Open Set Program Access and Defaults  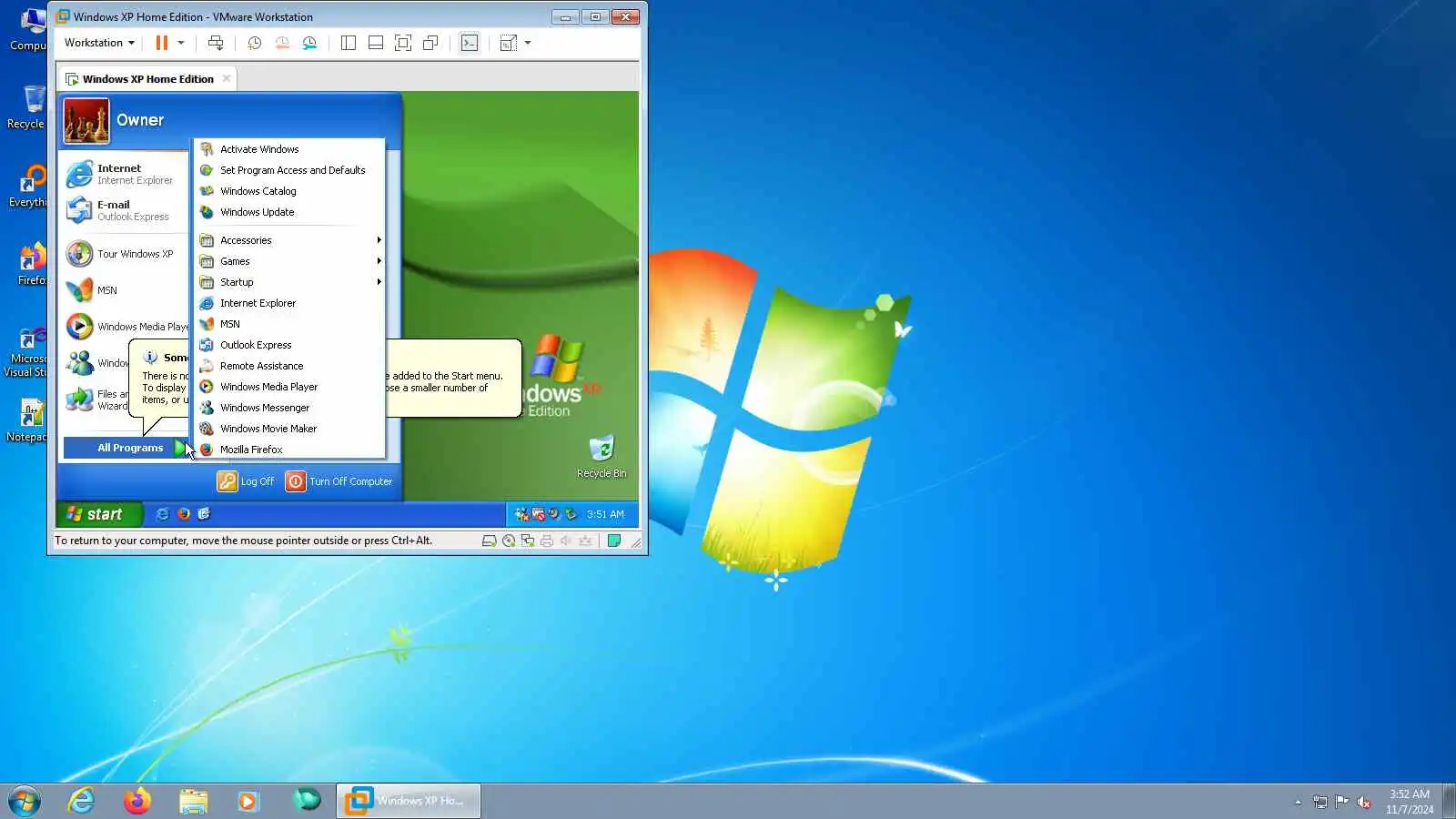pos(289,170)
